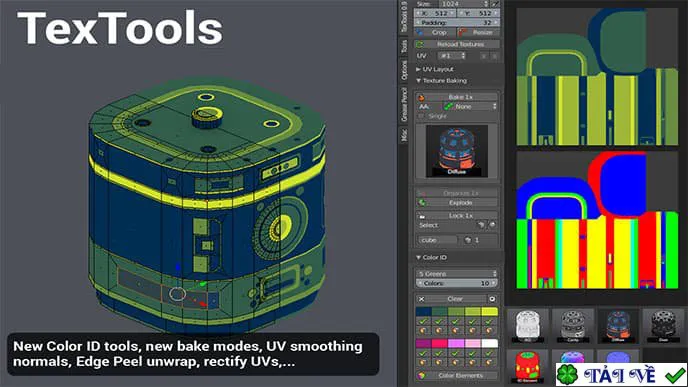This screenshot has height=387, width=688.
Task: Switch to the Misc vertical tab
Action: pos(404,135)
